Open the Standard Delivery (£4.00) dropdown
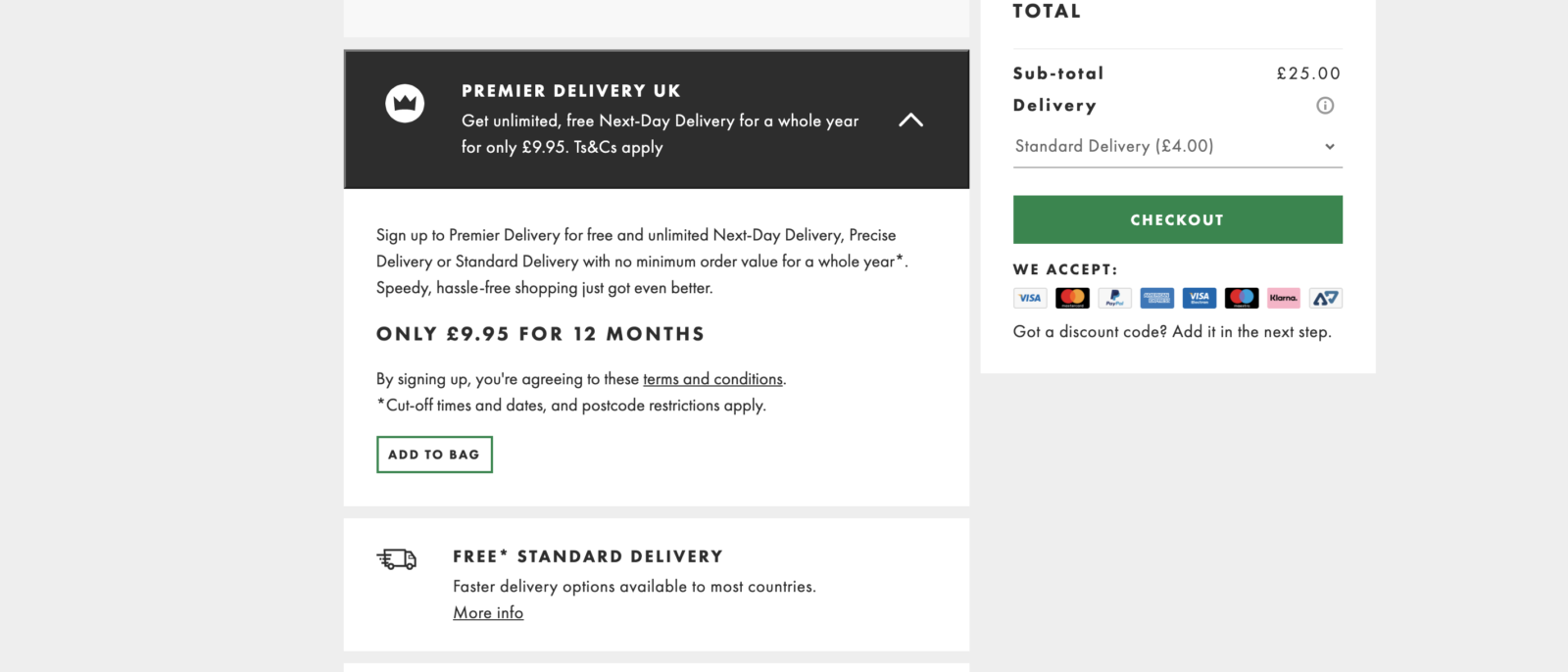 point(1177,146)
